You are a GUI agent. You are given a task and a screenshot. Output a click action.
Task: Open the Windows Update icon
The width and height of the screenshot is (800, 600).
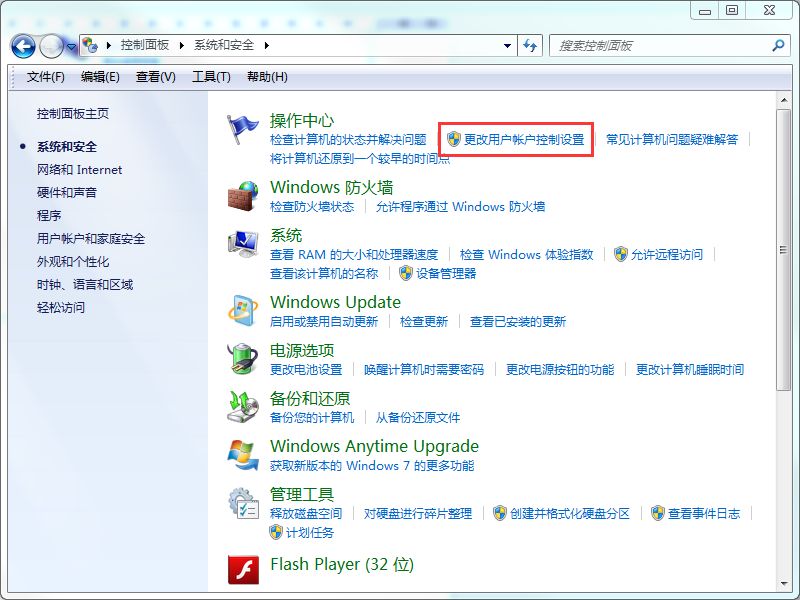(243, 311)
